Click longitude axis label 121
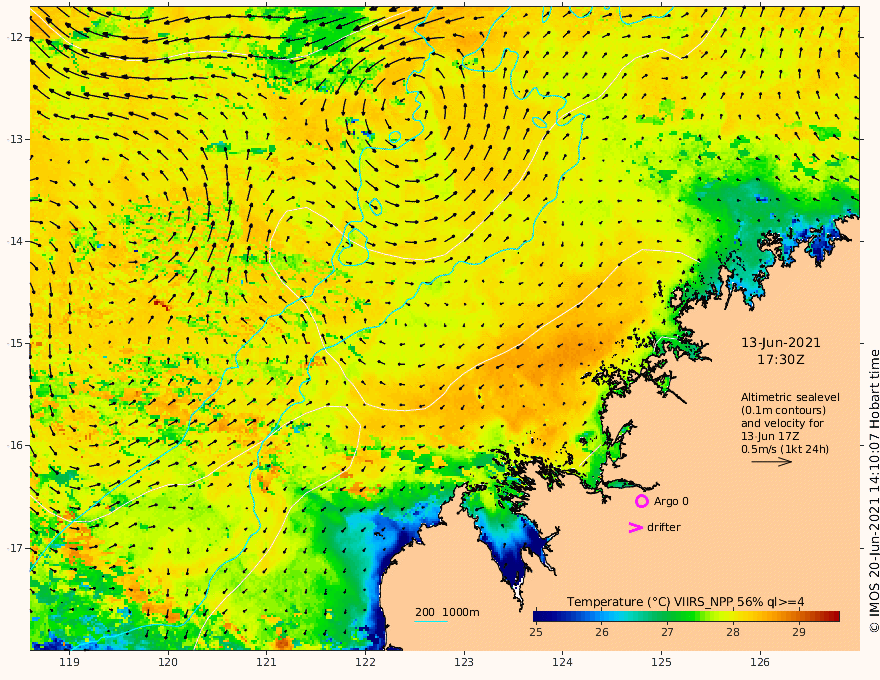 [x=267, y=663]
